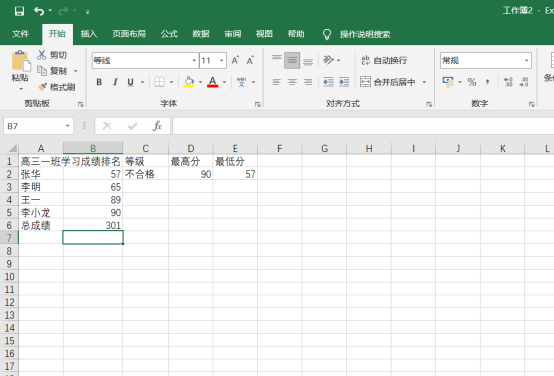Toggle bold formatting
This screenshot has height=376, width=554.
click(x=99, y=82)
